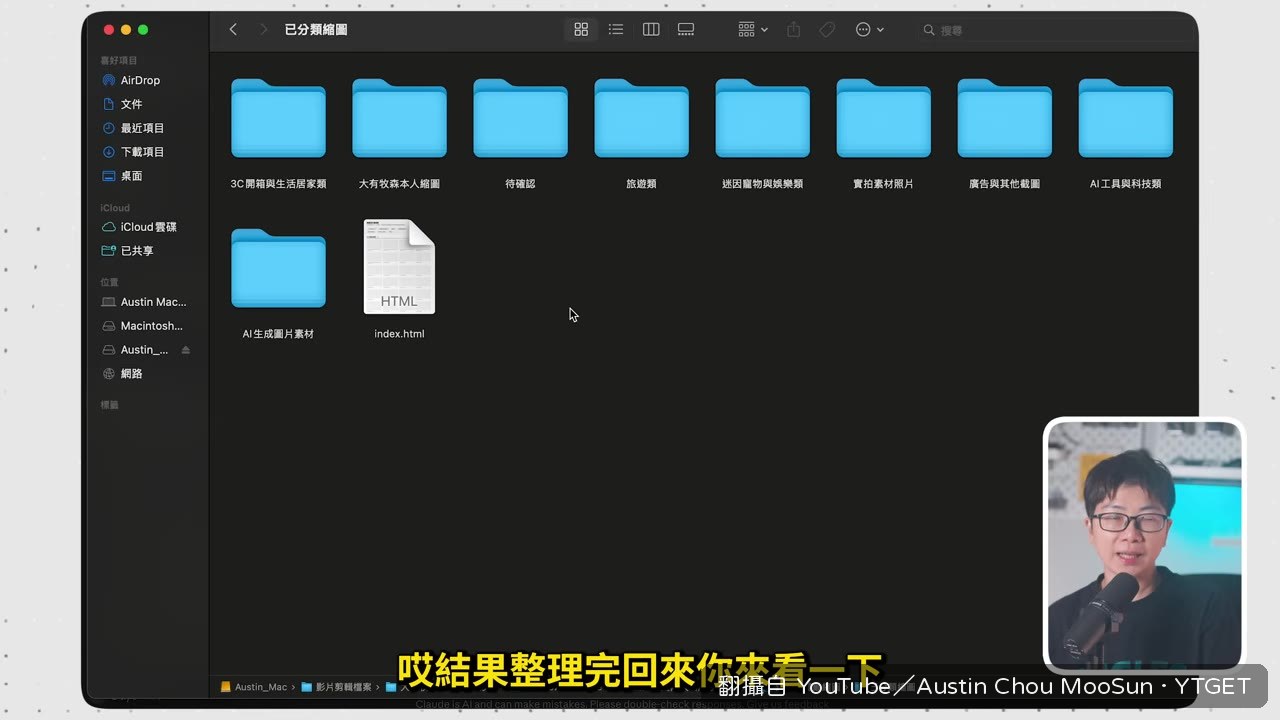This screenshot has width=1280, height=720.
Task: Switch to column view
Action: tap(651, 30)
